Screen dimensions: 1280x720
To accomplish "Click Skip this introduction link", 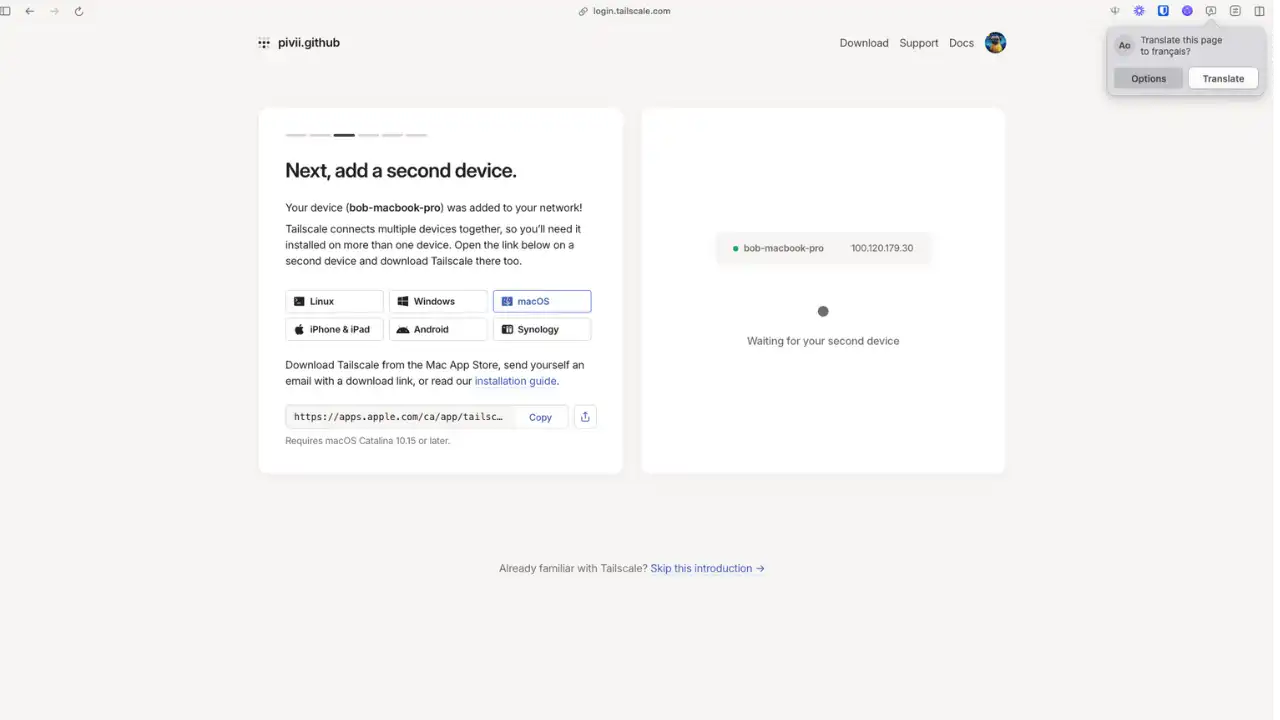I will (707, 568).
